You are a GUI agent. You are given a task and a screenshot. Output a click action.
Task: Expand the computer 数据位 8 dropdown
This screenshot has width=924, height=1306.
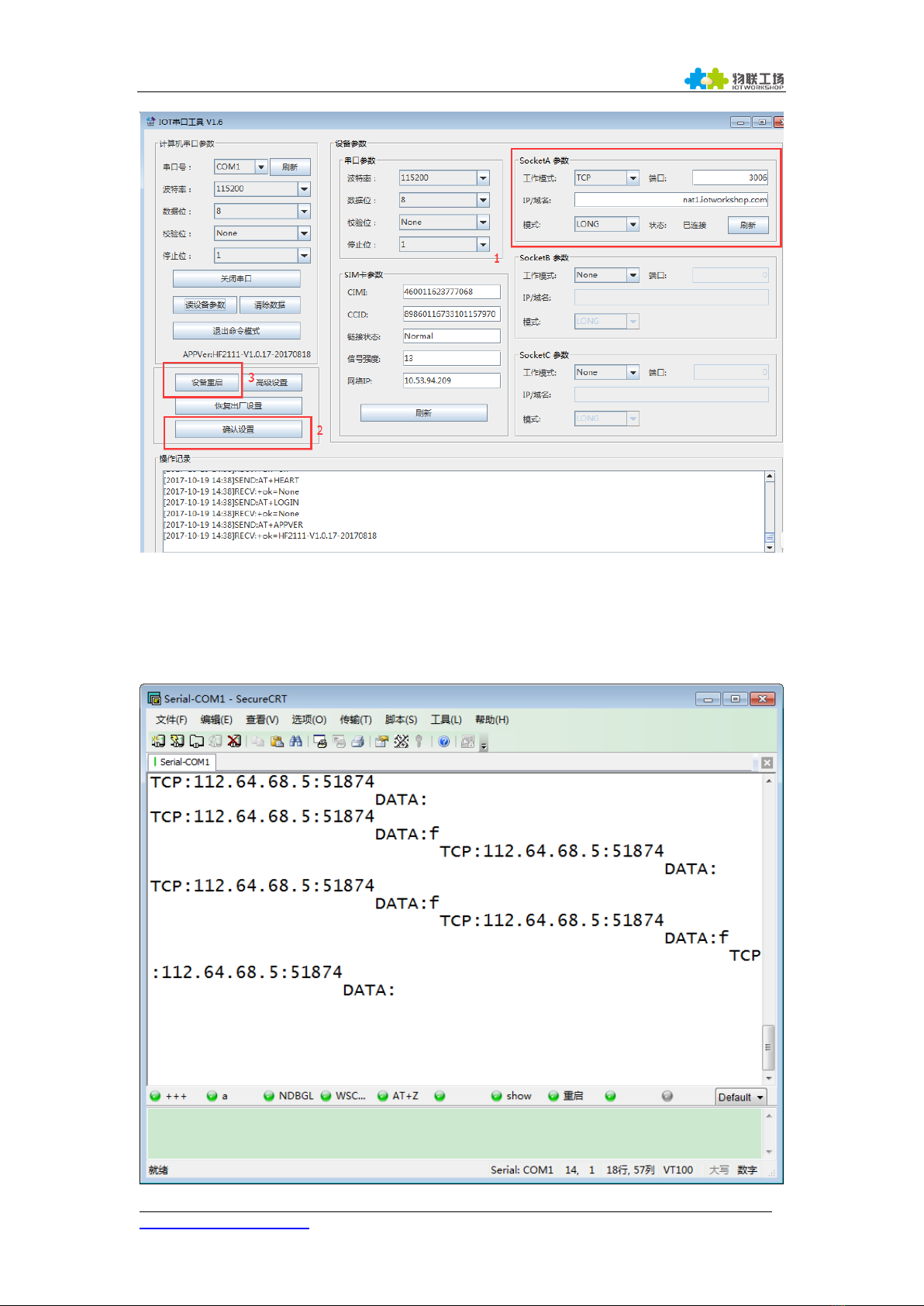click(304, 211)
